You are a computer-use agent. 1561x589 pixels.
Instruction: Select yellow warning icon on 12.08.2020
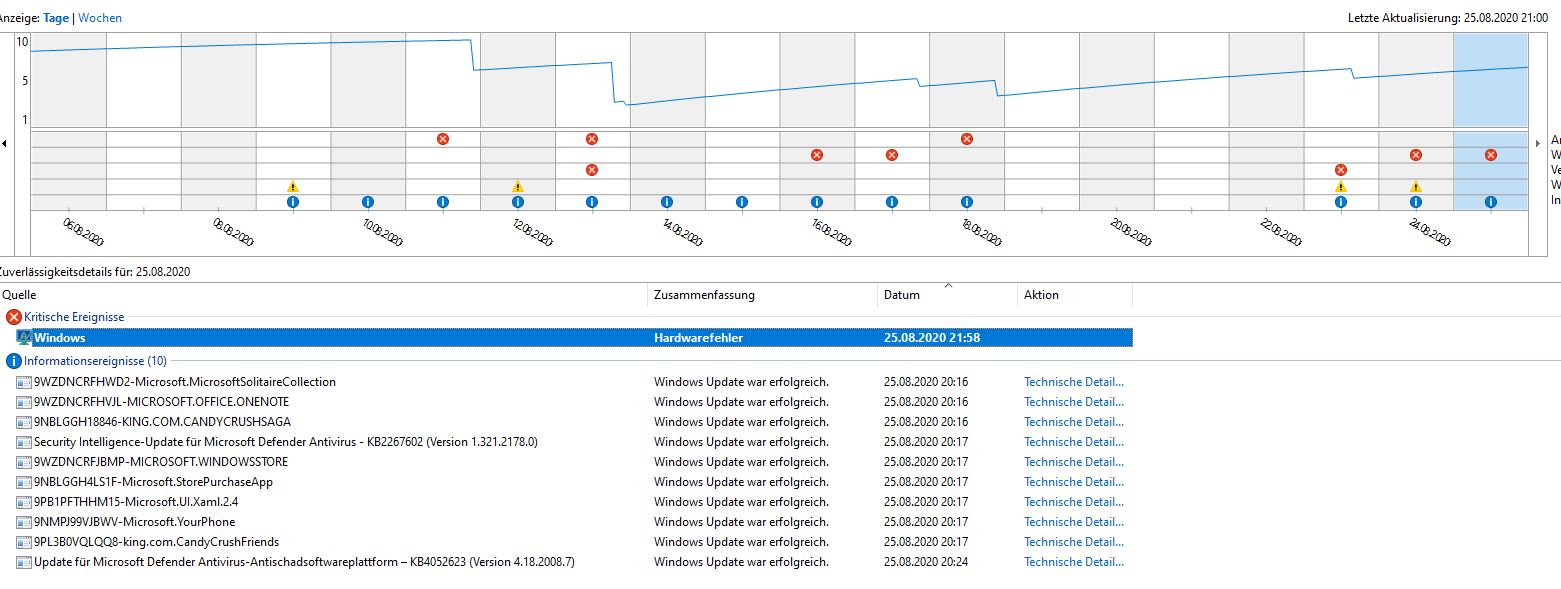pyautogui.click(x=517, y=186)
